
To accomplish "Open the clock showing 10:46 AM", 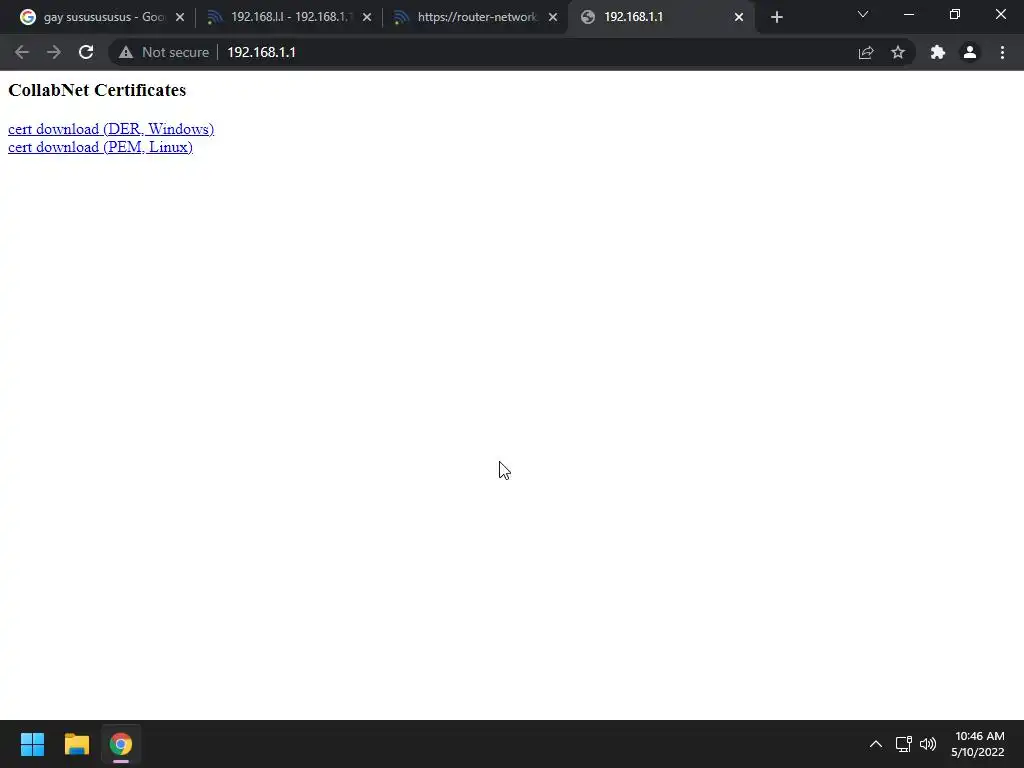I will point(978,744).
